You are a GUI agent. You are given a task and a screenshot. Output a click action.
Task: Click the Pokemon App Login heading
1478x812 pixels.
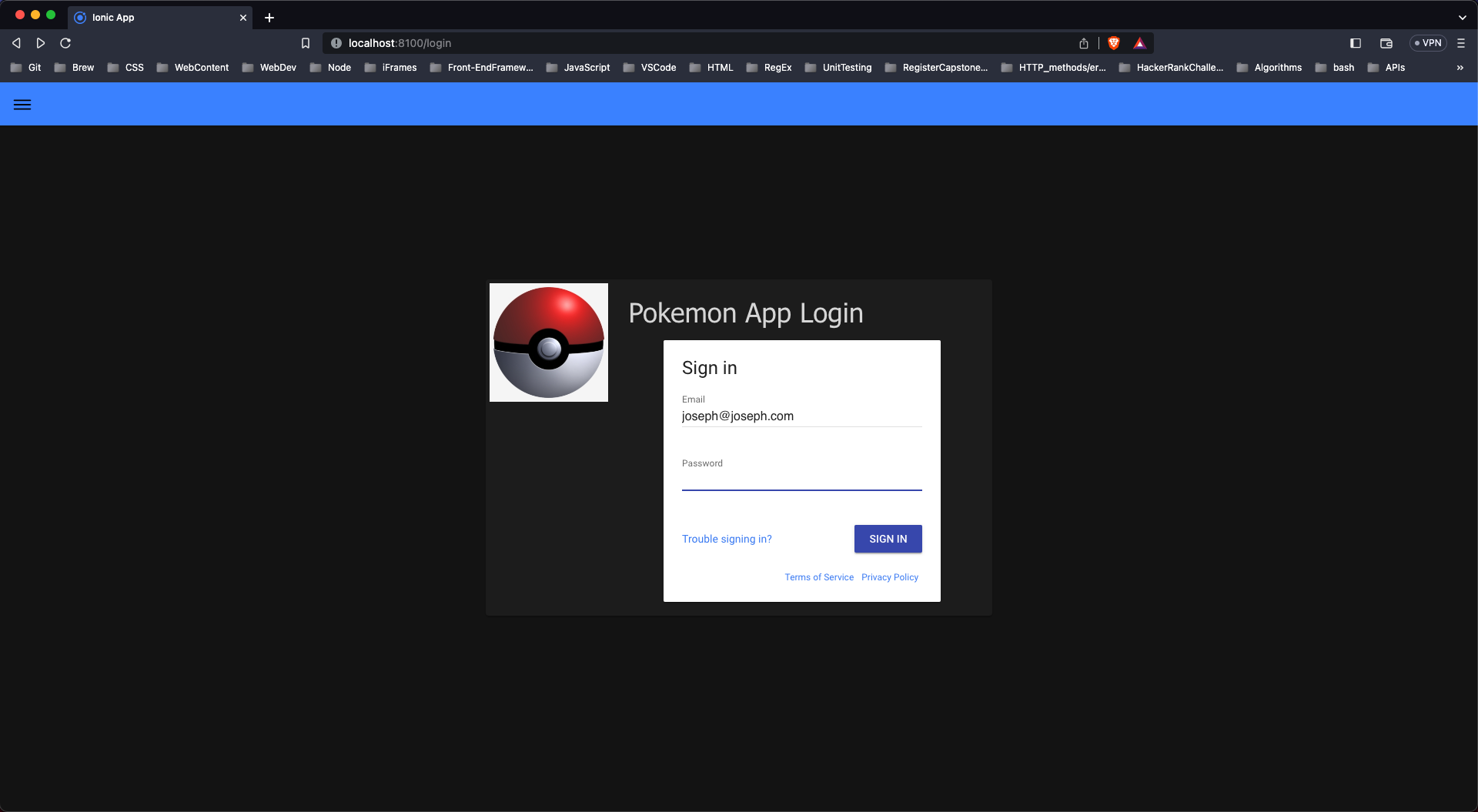click(x=745, y=313)
